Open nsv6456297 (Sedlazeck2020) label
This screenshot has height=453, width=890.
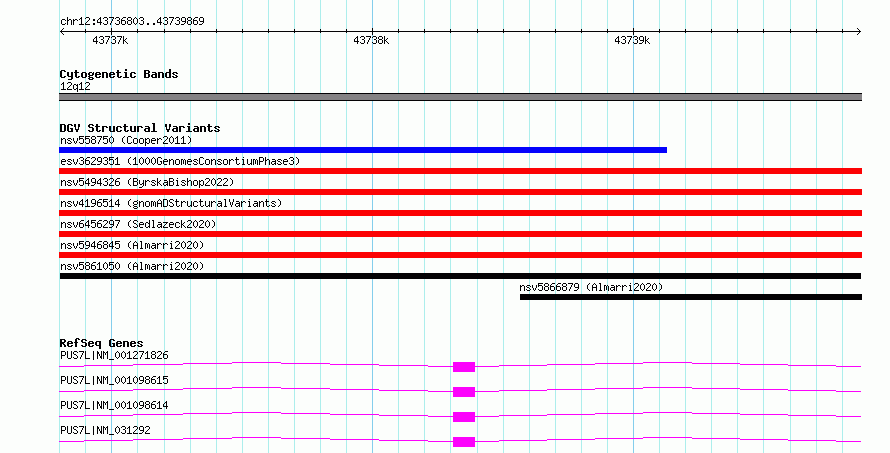(138, 224)
